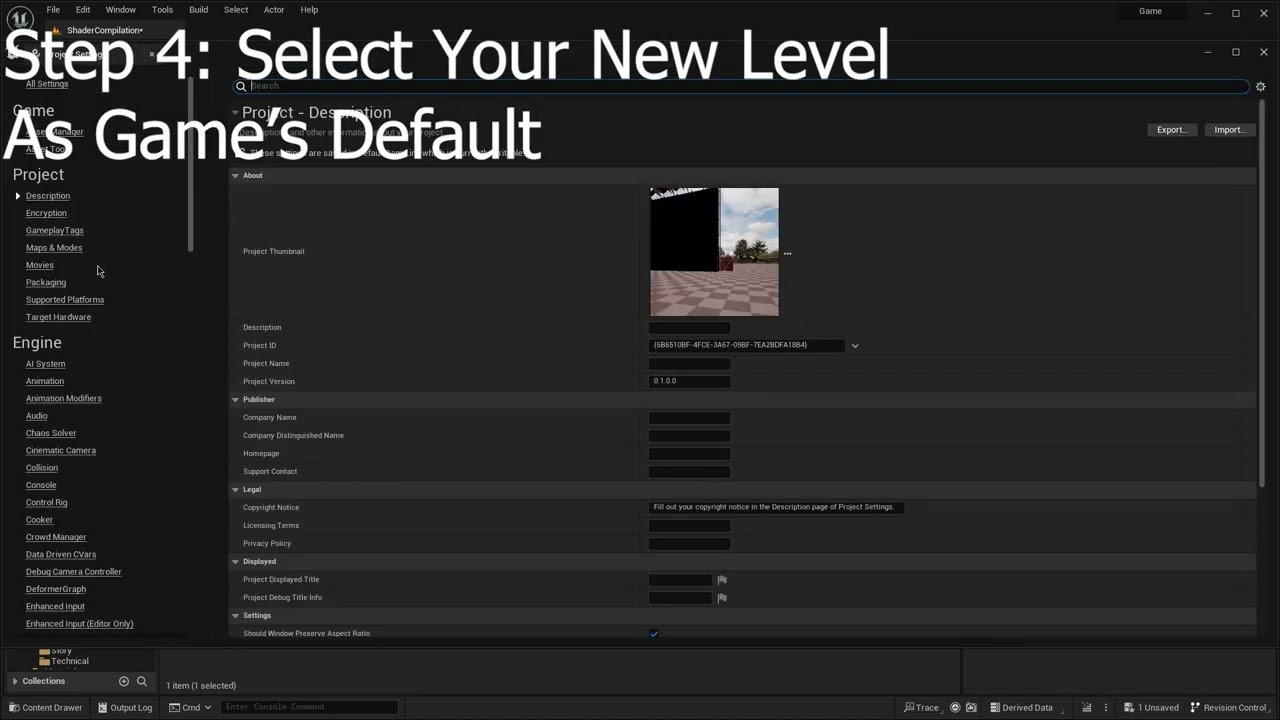Click the search icon in Collections bar
The width and height of the screenshot is (1280, 720).
(x=142, y=682)
